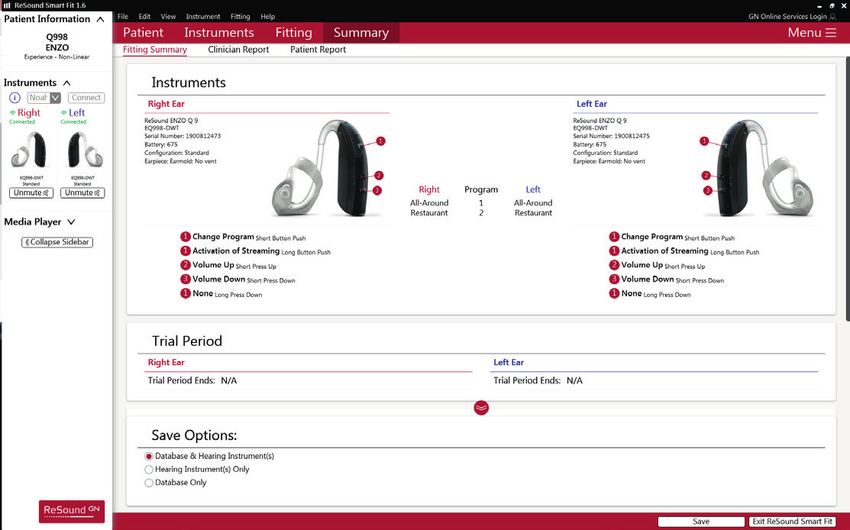This screenshot has width=850, height=530.
Task: Open the Help menu
Action: point(268,17)
